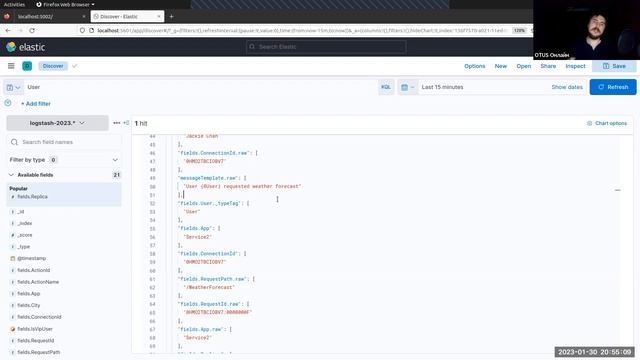Viewport: 640px width, 360px height.
Task: Select the _id field
Action: pos(21,212)
